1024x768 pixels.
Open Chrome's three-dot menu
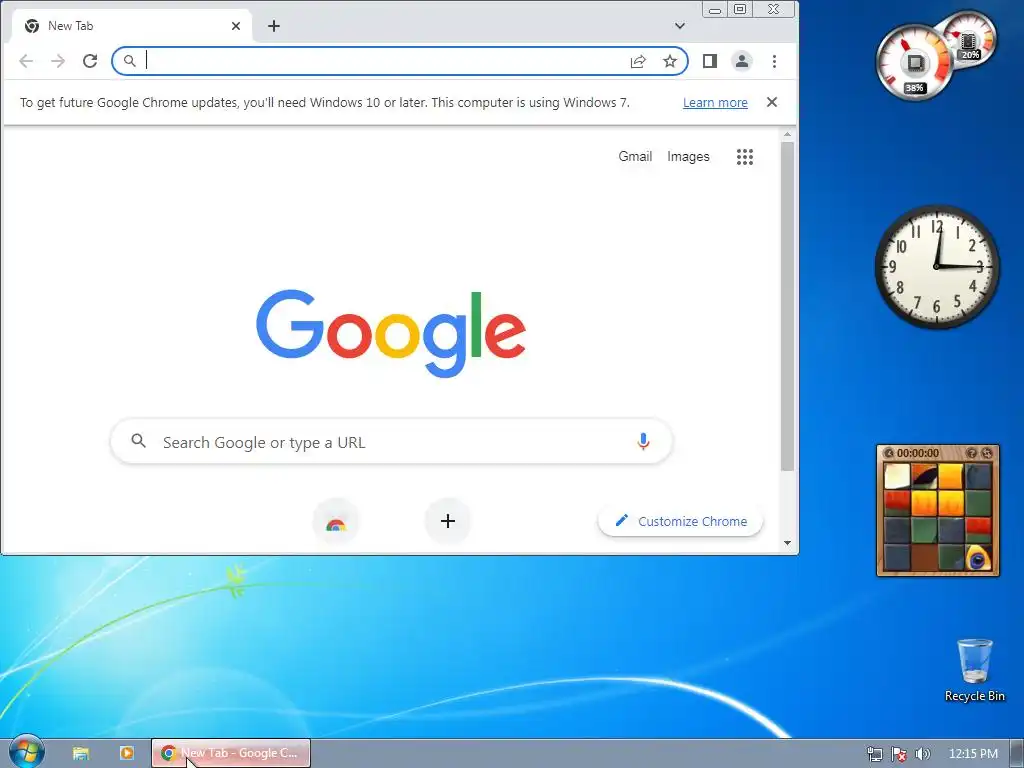tap(775, 61)
